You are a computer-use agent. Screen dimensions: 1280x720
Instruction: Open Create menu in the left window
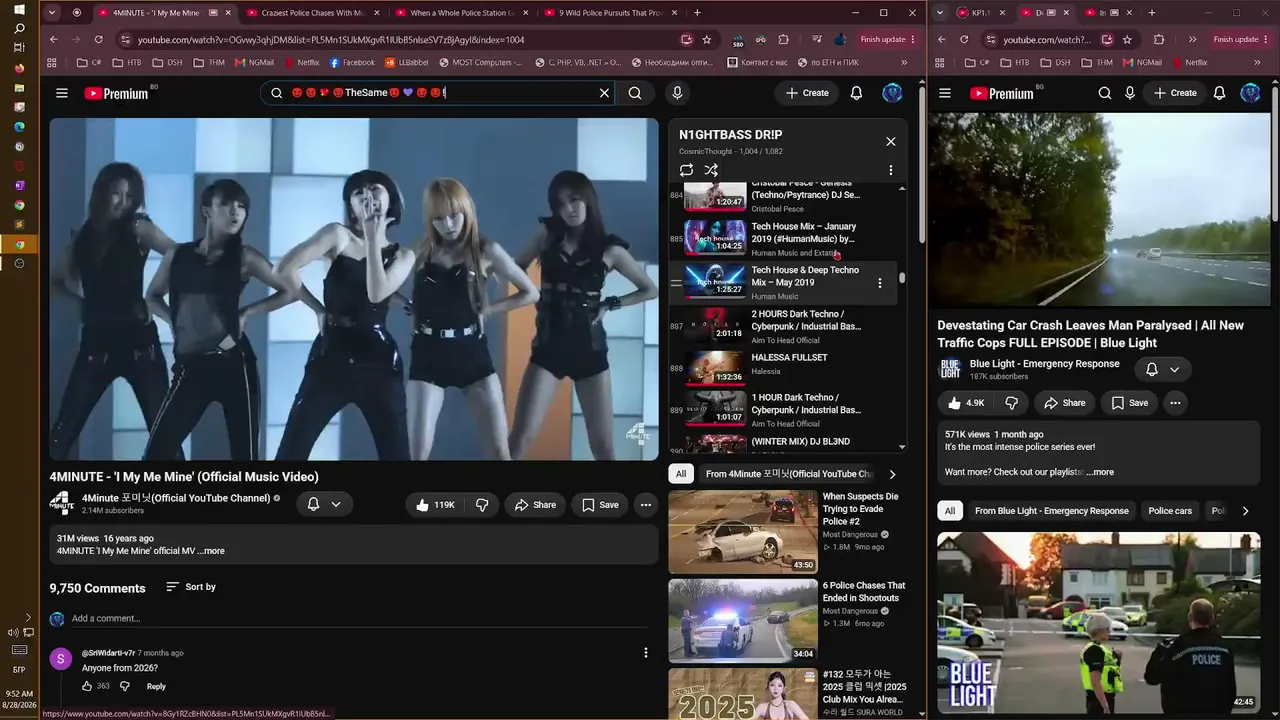click(x=807, y=93)
